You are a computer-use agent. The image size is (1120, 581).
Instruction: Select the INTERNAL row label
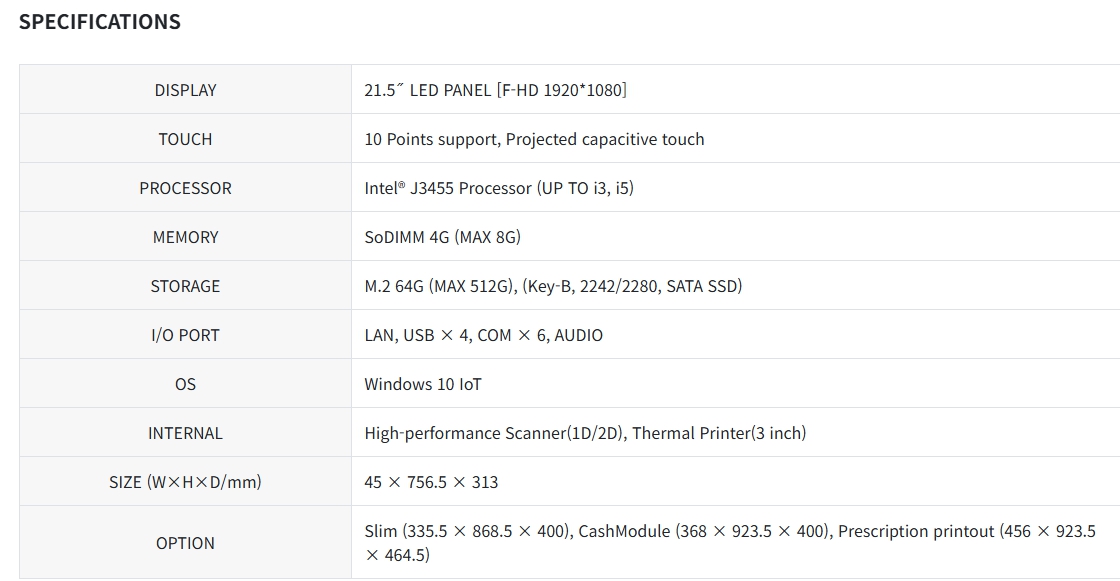click(185, 433)
